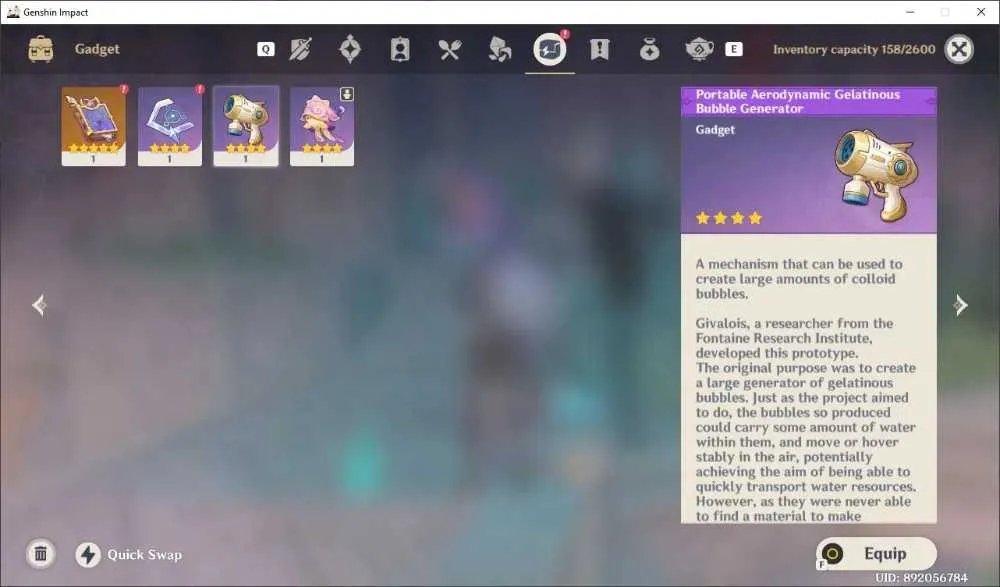Click the four-star rating in details panel
The image size is (1000, 587).
728,218
